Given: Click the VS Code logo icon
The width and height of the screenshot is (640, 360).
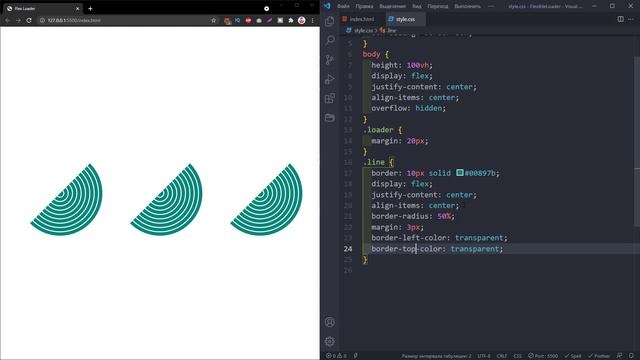Looking at the screenshot, I should [x=327, y=6].
